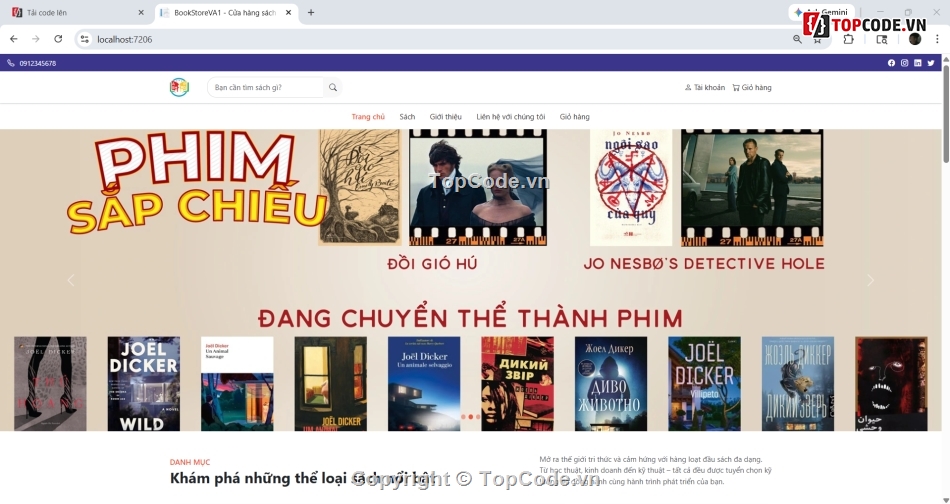Open Chrome three-dot menu
The width and height of the screenshot is (950, 504).
coord(937,39)
